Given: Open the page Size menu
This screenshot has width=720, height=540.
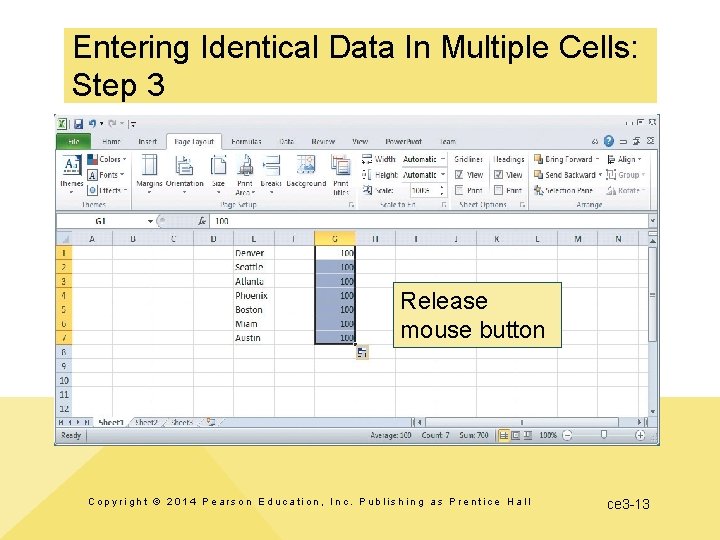Looking at the screenshot, I should [x=218, y=174].
